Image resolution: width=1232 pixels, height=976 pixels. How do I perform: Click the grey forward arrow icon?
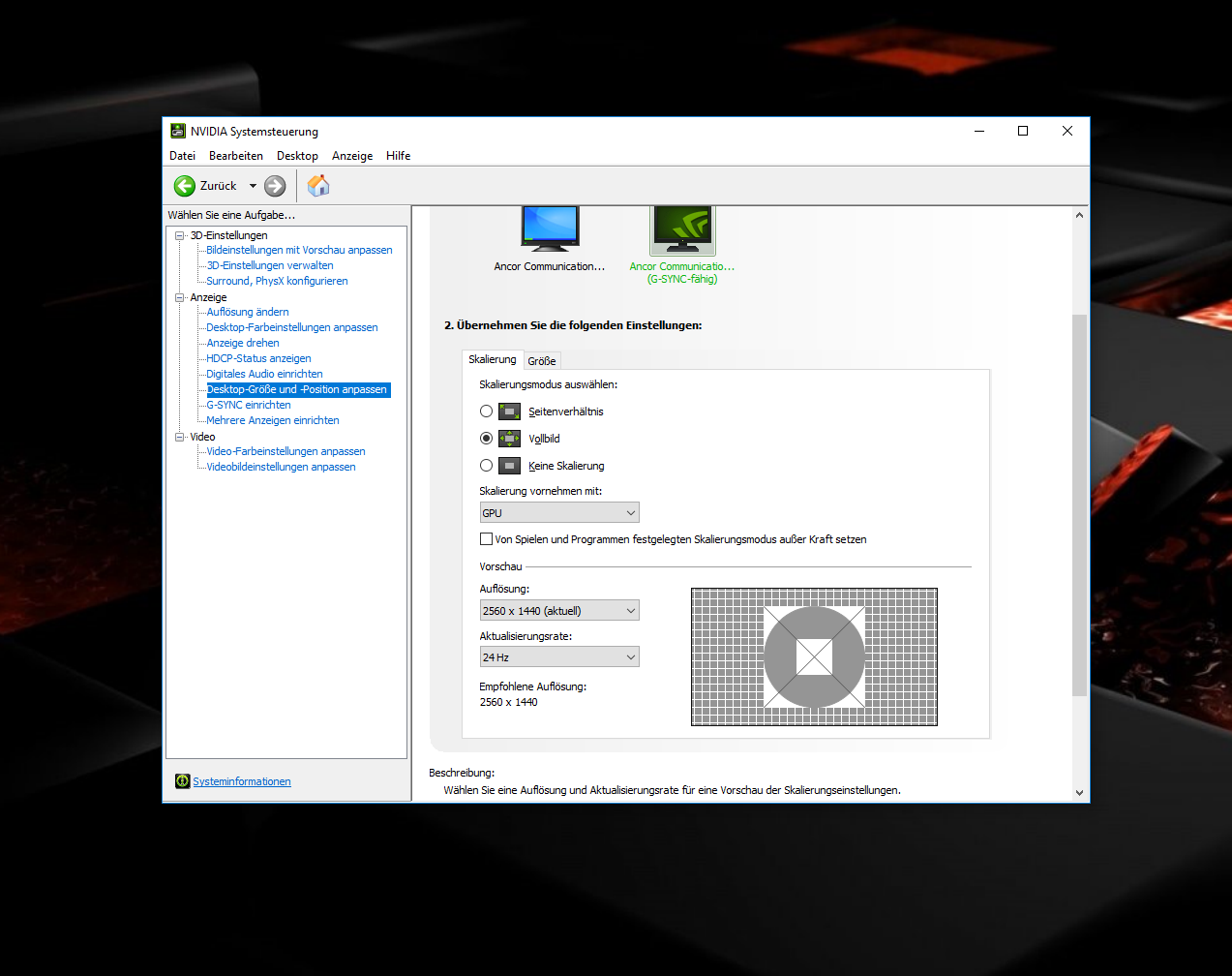tap(275, 186)
